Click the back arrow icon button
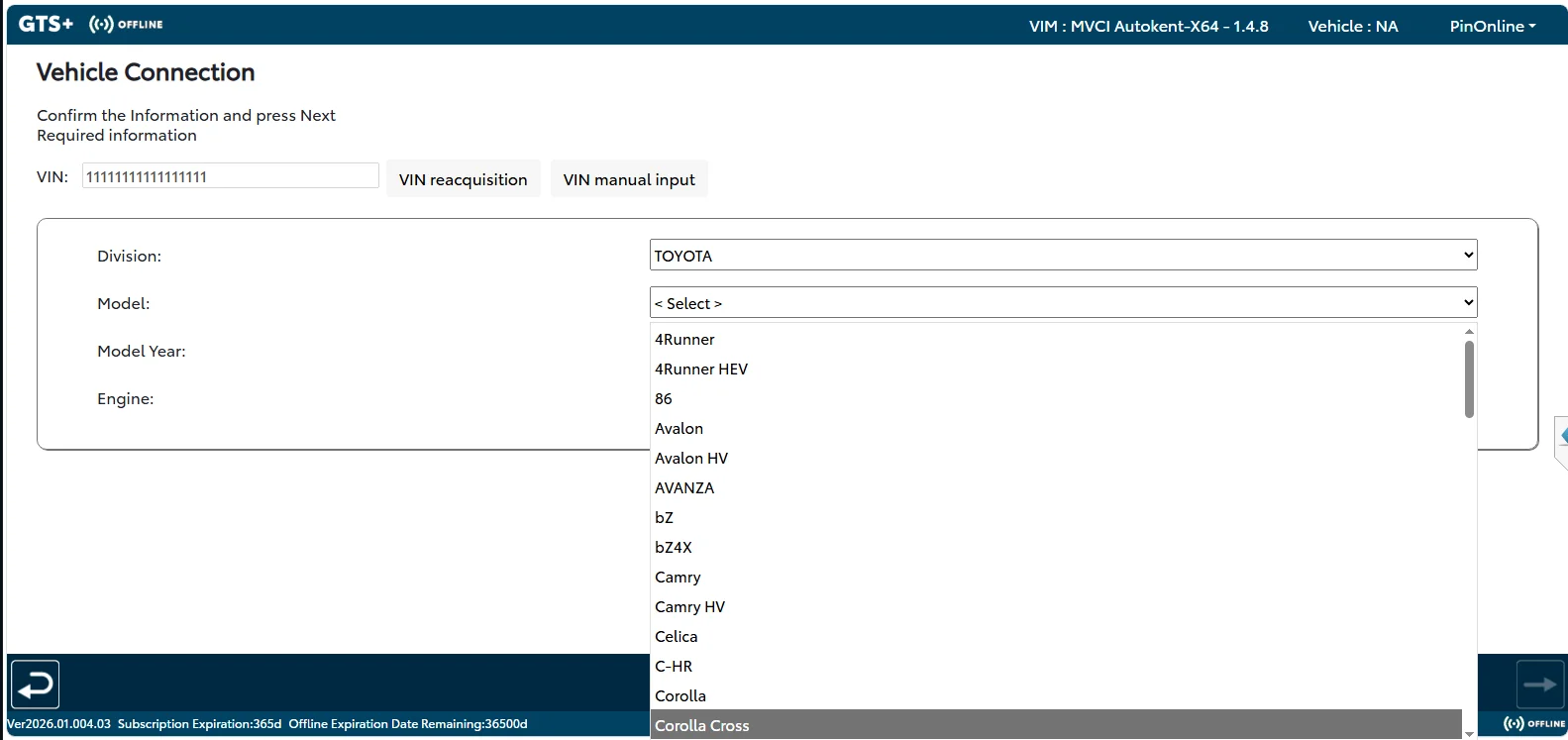Screen dimensions: 1568x740 [36, 685]
